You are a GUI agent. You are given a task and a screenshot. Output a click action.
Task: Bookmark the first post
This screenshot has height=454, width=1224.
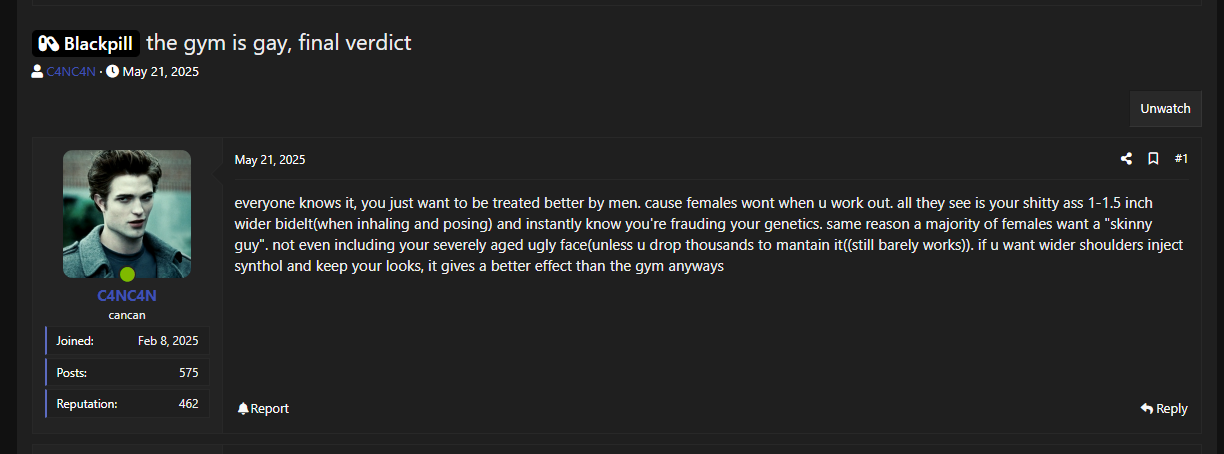pos(1153,159)
